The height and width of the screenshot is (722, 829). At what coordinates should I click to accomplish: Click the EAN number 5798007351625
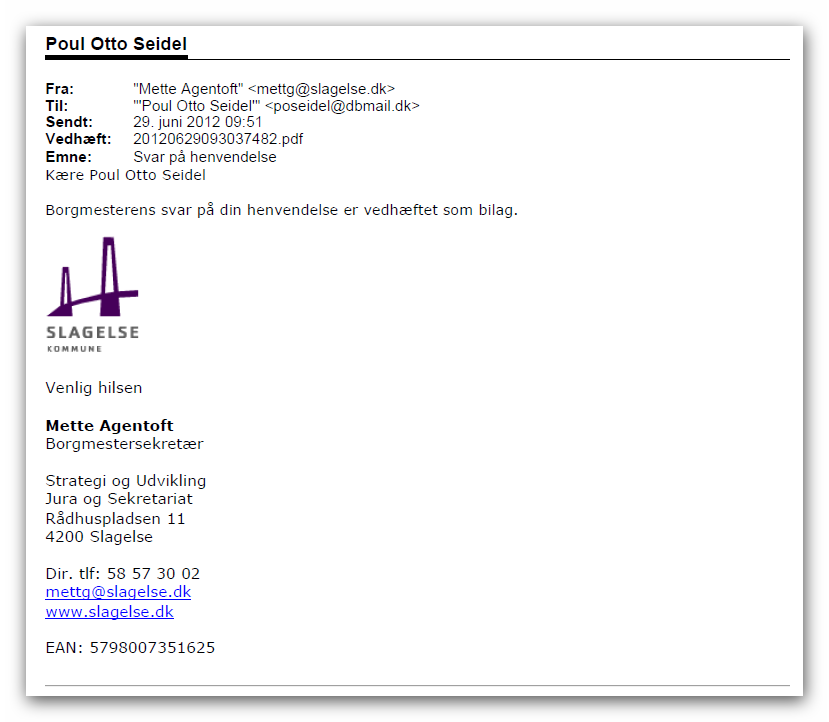tap(152, 648)
